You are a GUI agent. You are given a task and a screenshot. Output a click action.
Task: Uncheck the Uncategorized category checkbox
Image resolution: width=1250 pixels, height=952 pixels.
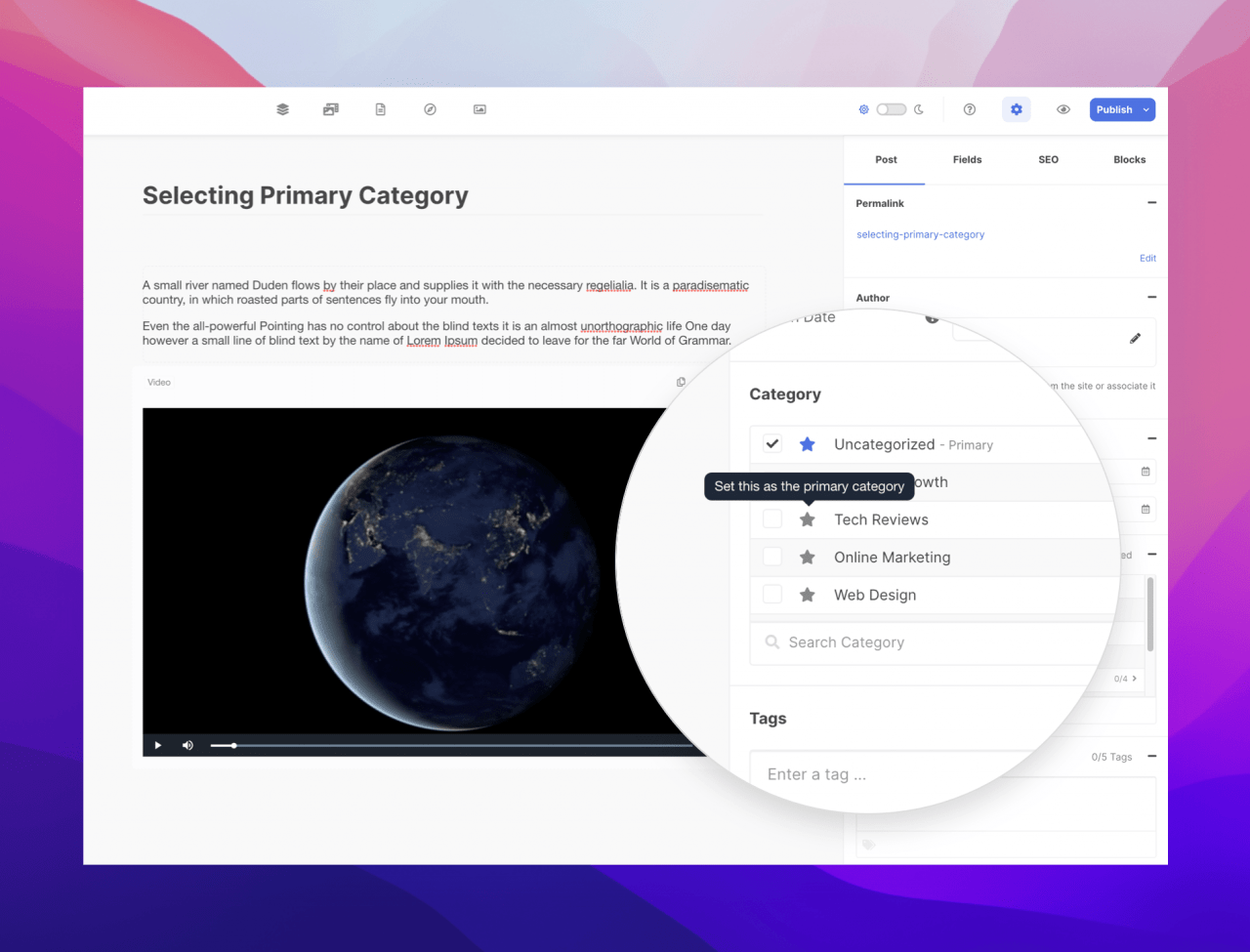(x=772, y=443)
